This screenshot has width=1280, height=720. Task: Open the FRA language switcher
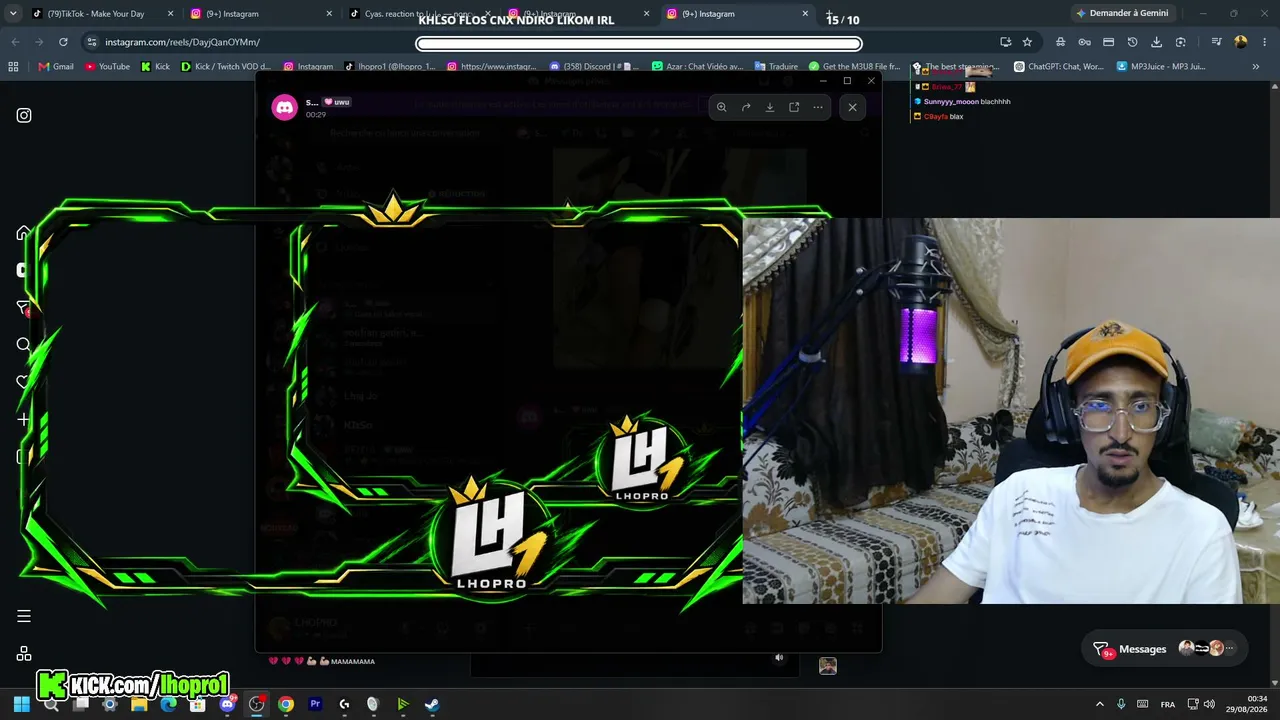[1168, 704]
